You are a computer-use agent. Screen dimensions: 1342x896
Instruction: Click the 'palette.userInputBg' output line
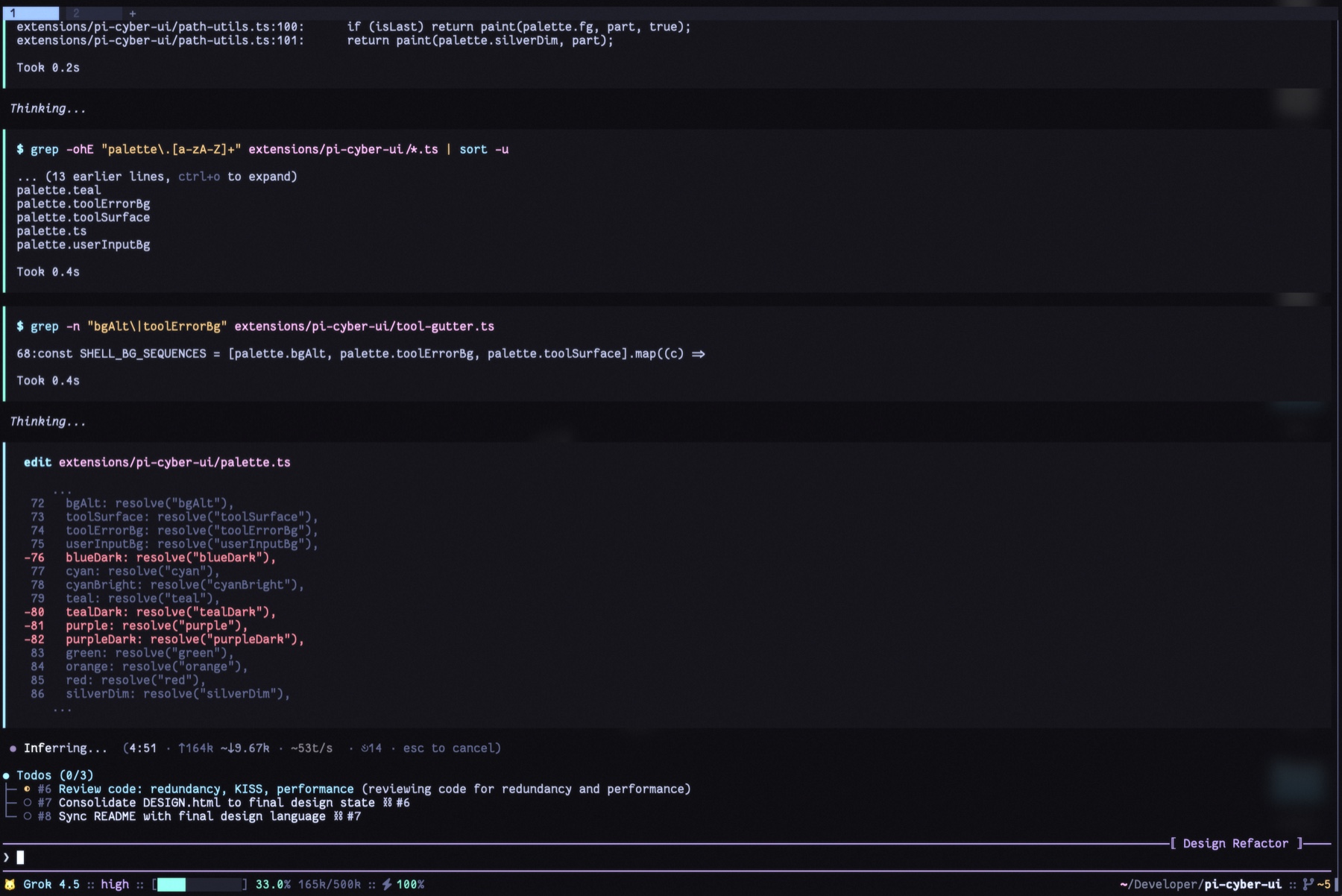tap(83, 244)
